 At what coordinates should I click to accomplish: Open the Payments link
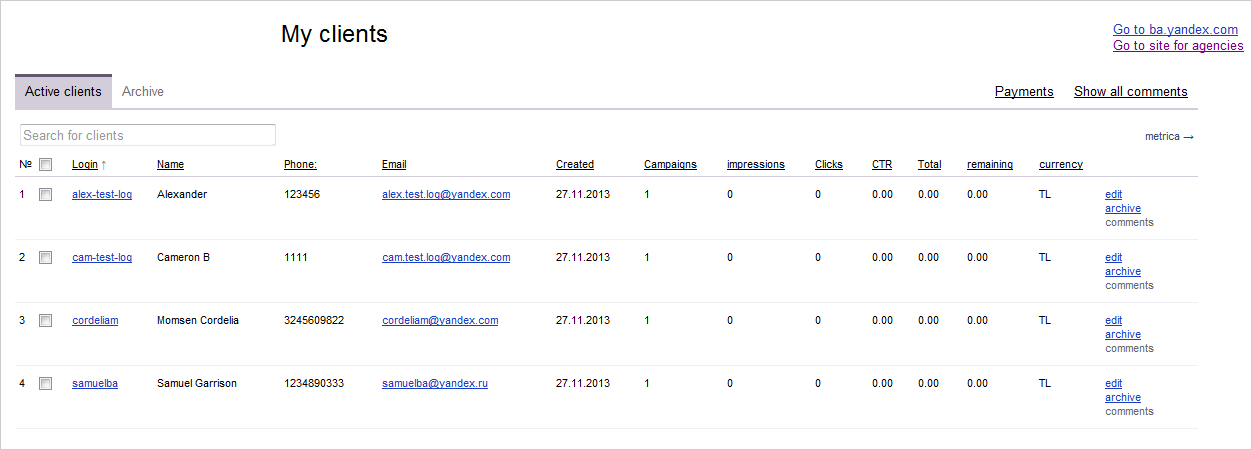[1024, 92]
